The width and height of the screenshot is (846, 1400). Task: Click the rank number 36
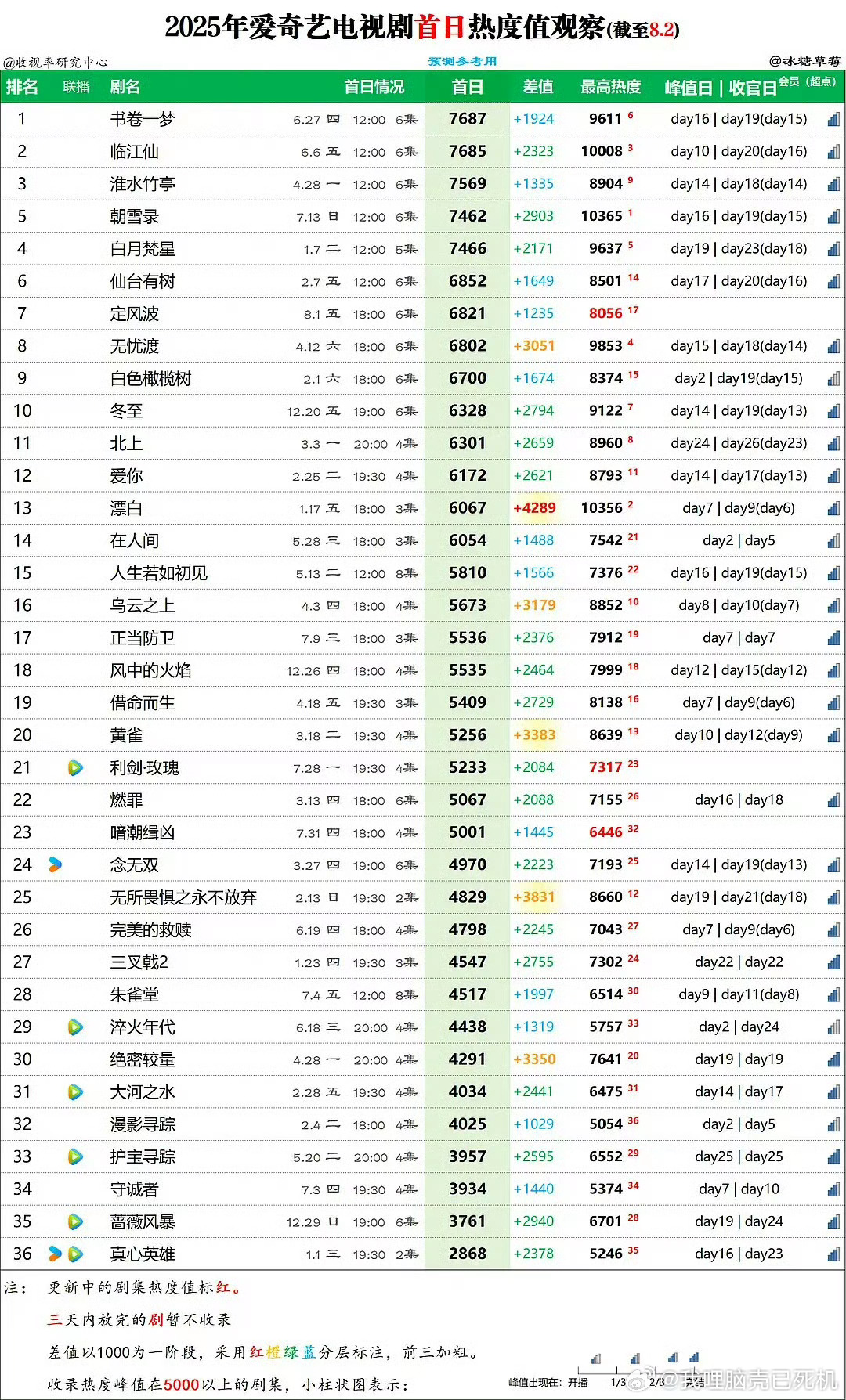pos(23,1254)
